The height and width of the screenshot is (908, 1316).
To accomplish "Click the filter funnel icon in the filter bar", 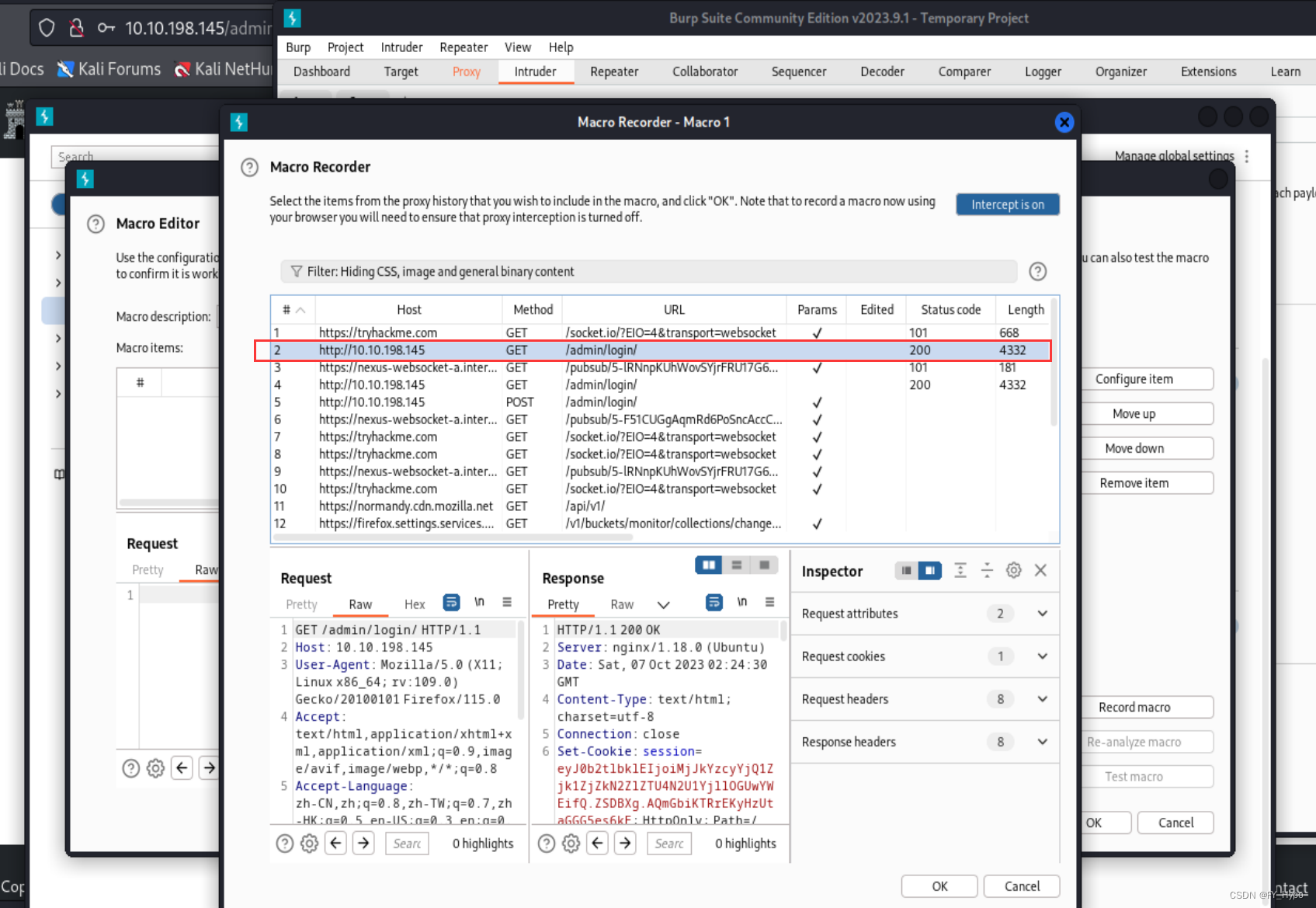I will (296, 271).
